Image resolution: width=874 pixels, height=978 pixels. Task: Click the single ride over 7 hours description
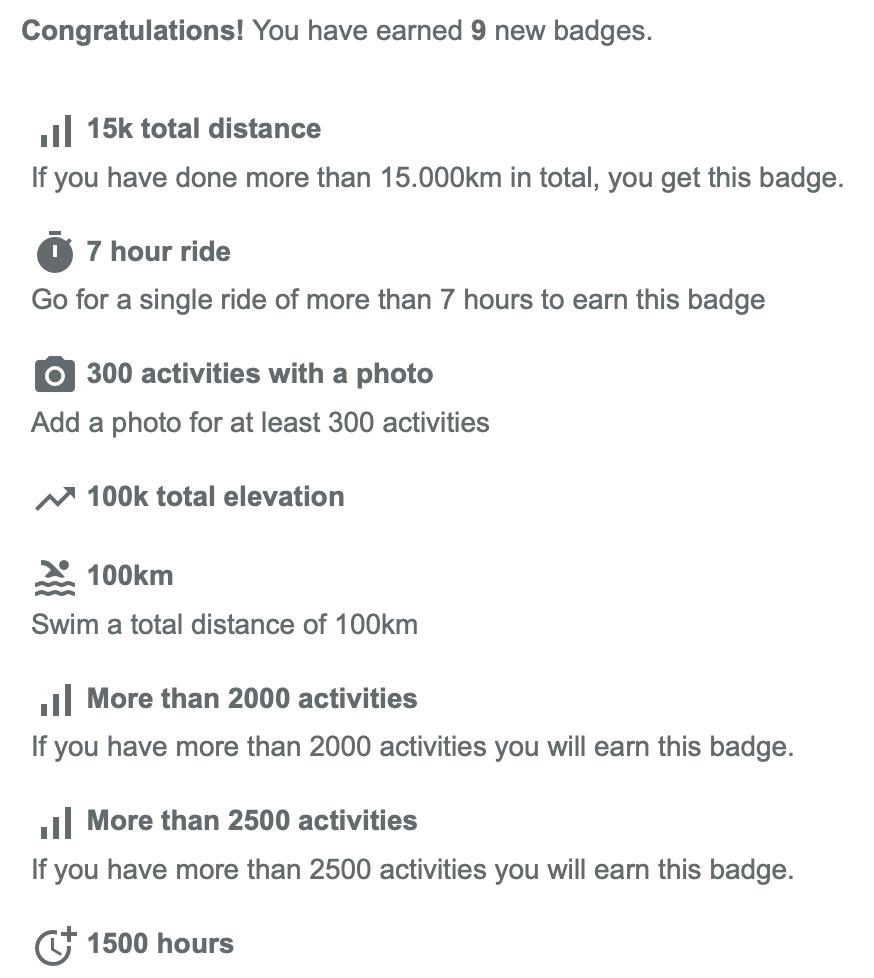click(398, 300)
